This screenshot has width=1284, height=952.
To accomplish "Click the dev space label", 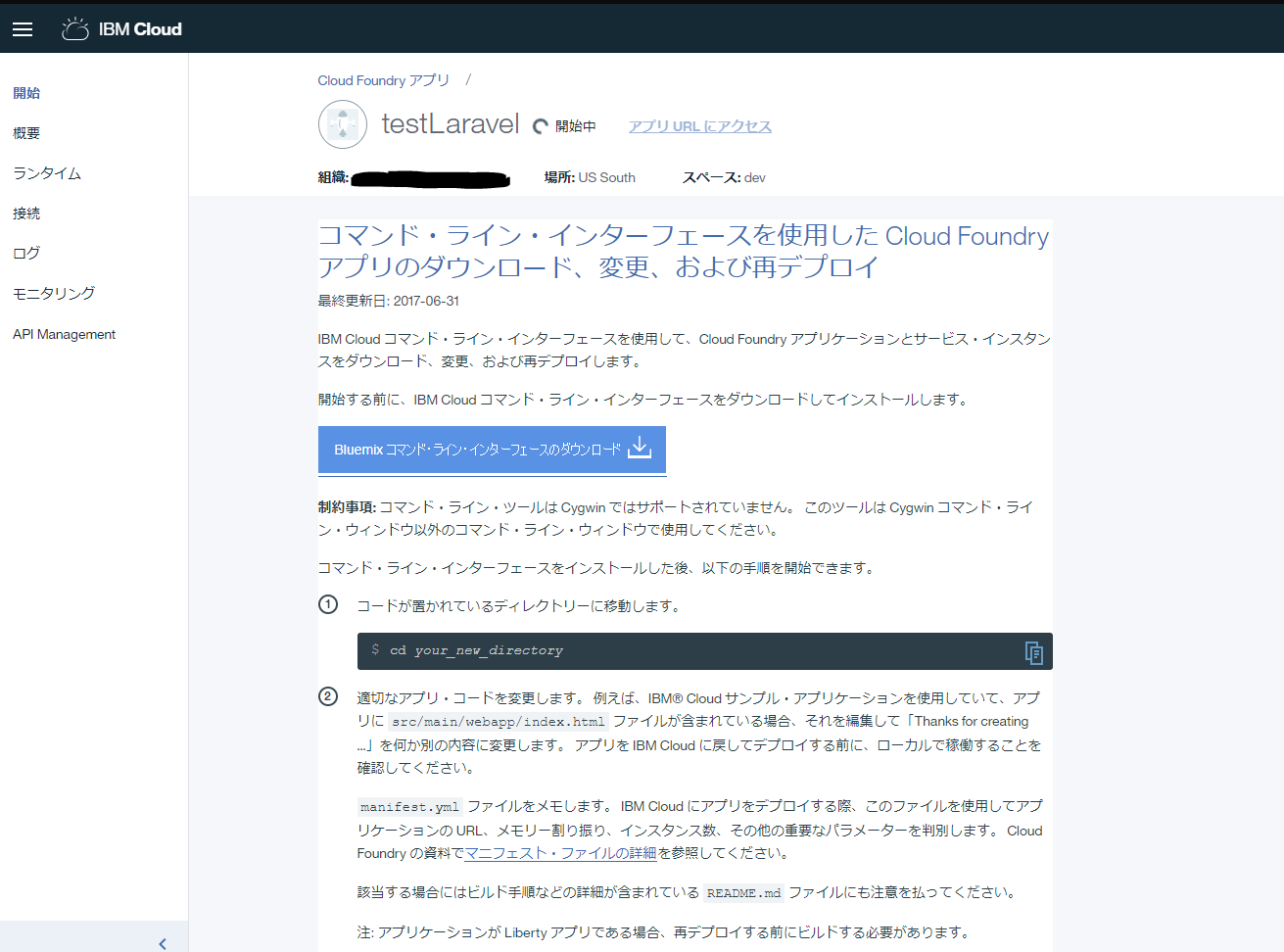I will (x=754, y=177).
